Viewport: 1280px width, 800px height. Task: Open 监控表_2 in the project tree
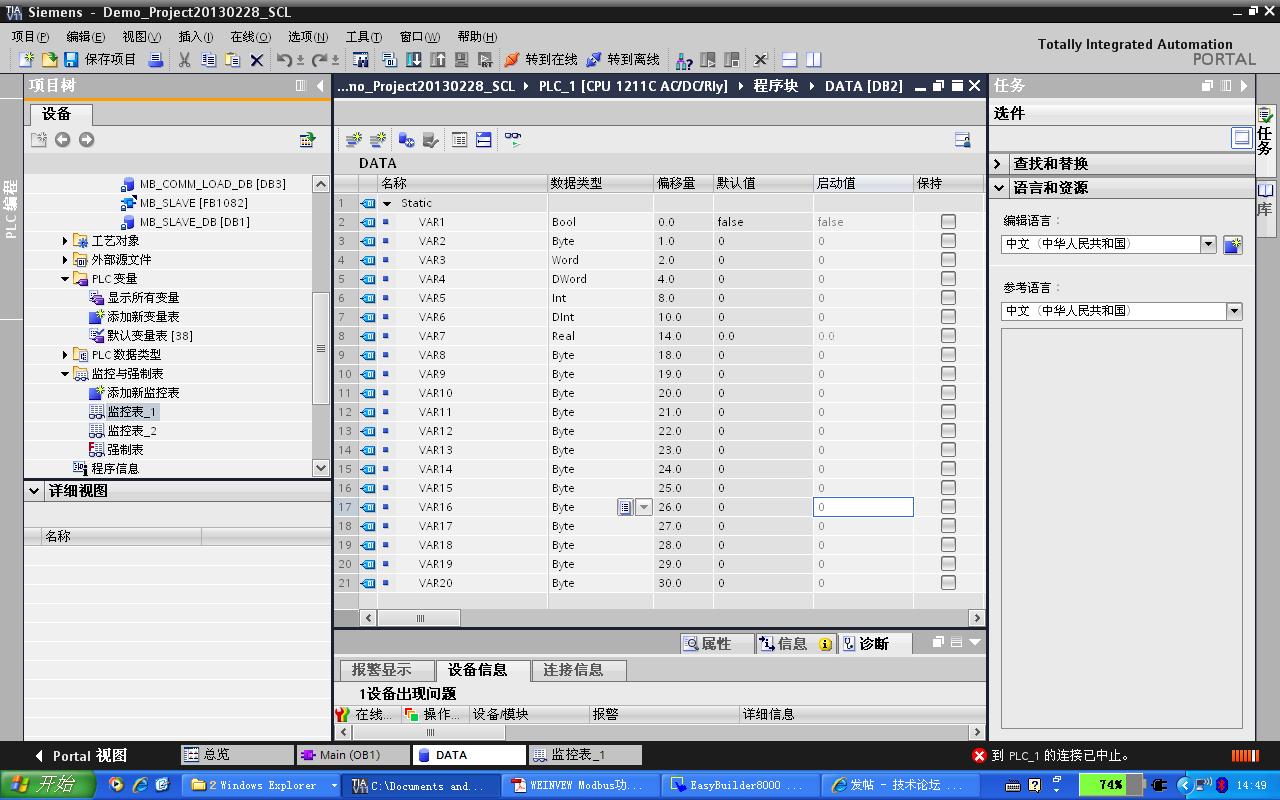(x=131, y=431)
